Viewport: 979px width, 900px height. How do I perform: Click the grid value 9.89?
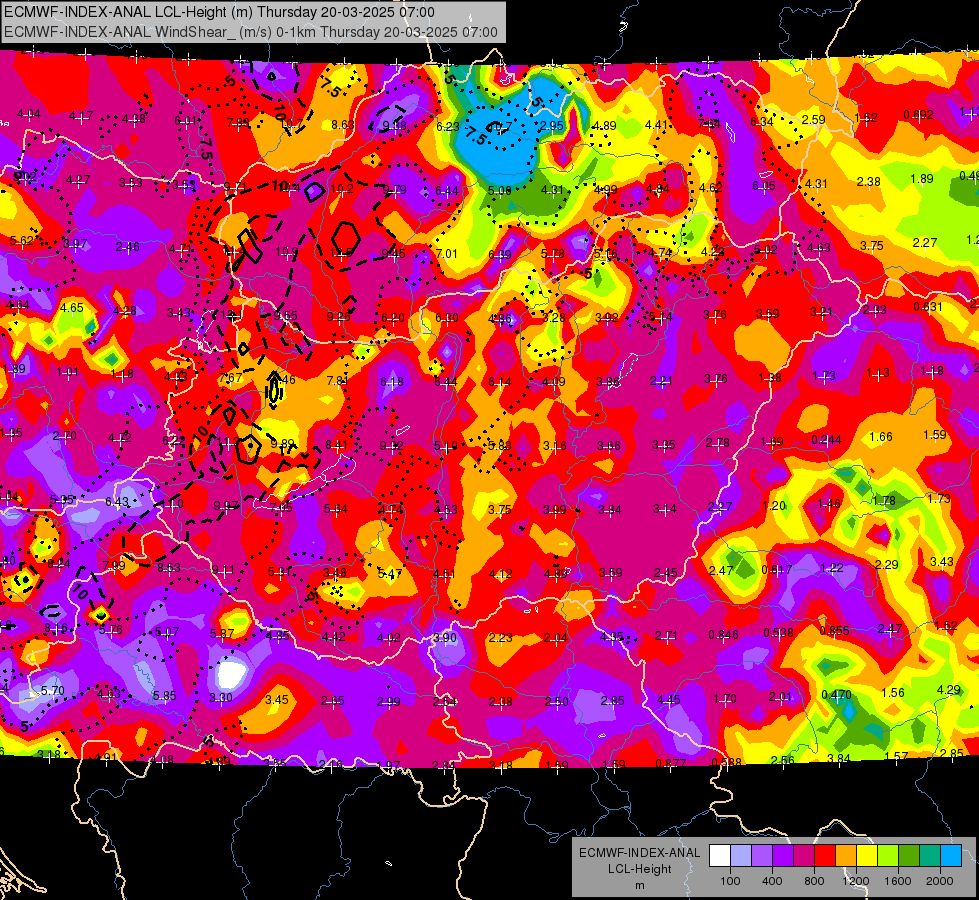pyautogui.click(x=283, y=444)
